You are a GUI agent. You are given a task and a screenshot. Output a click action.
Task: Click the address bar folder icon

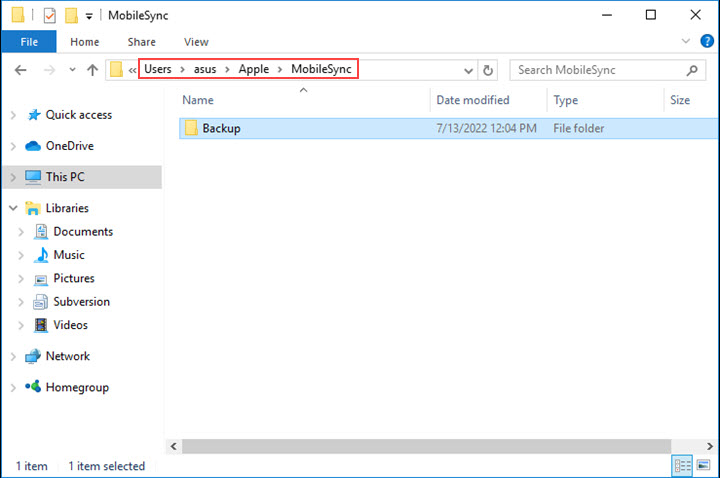point(116,70)
